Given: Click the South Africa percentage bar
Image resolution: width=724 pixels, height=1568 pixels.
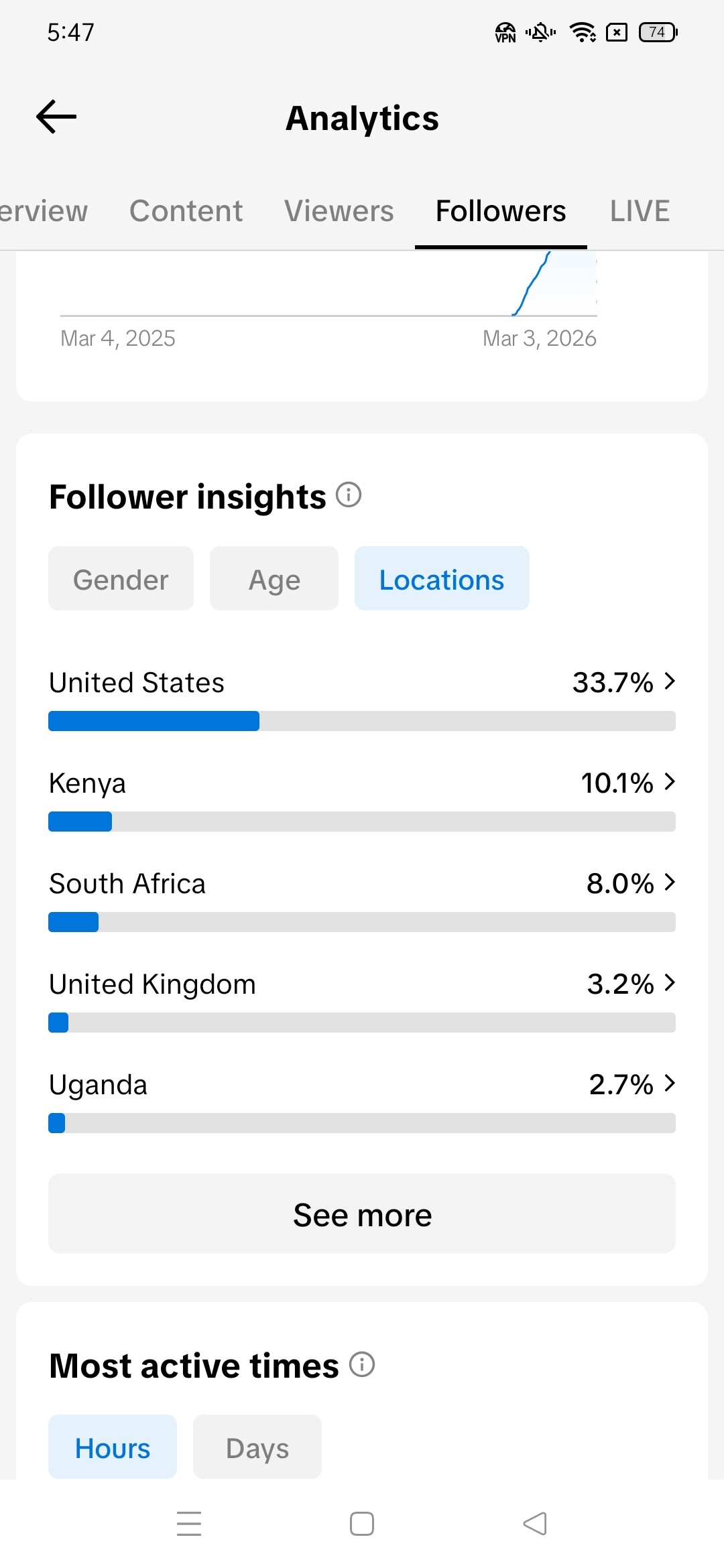Looking at the screenshot, I should [362, 922].
